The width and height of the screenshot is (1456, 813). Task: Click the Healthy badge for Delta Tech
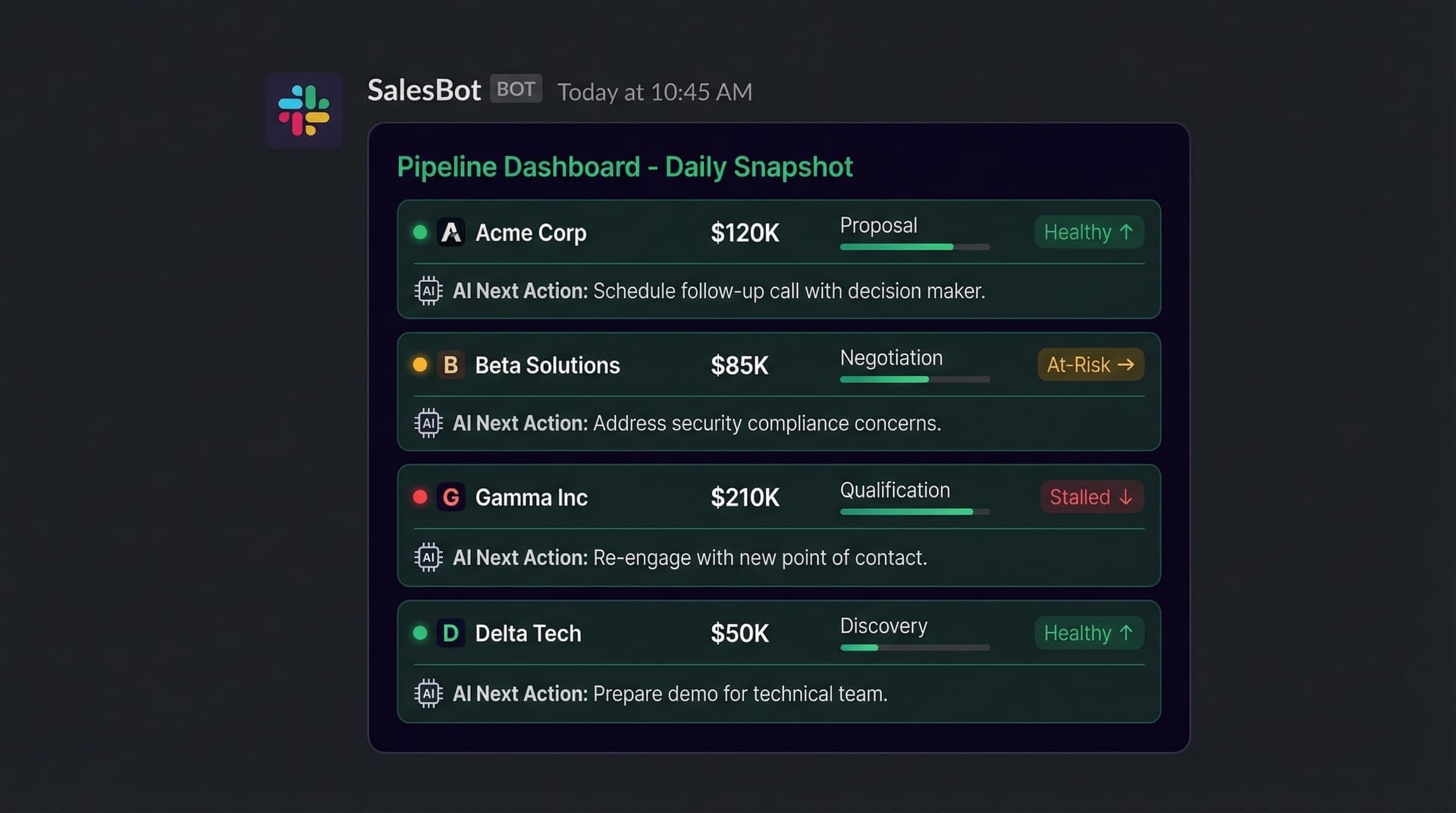pyautogui.click(x=1088, y=633)
